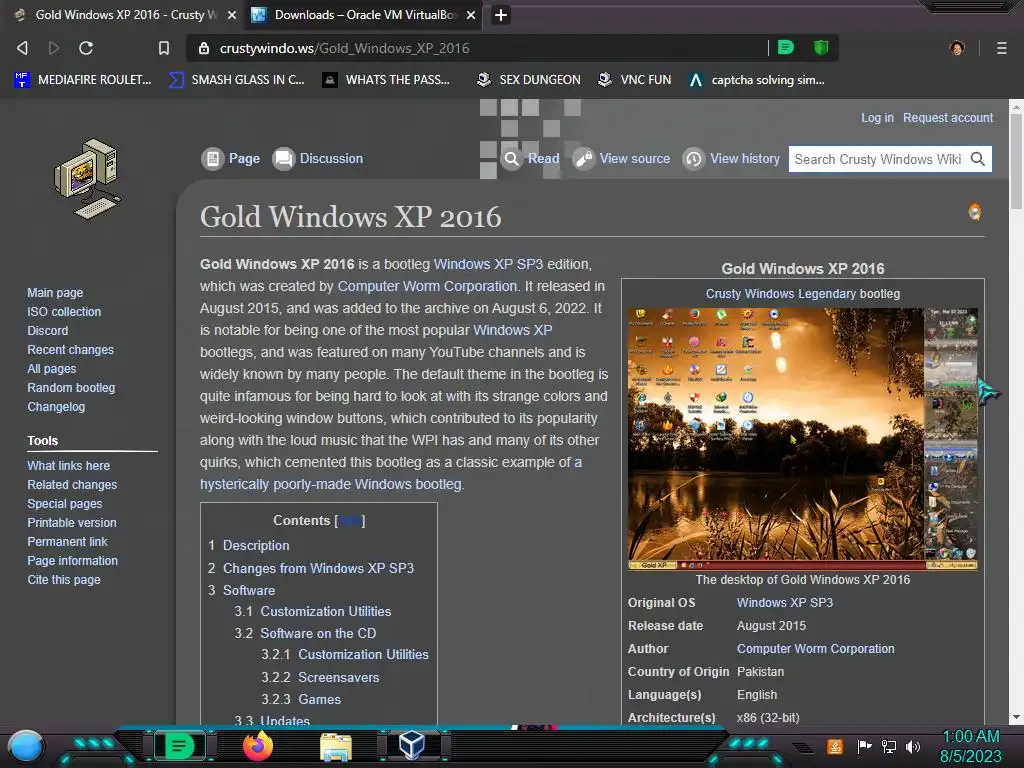
Task: Click the site padlock icon in address bar
Action: coord(204,48)
